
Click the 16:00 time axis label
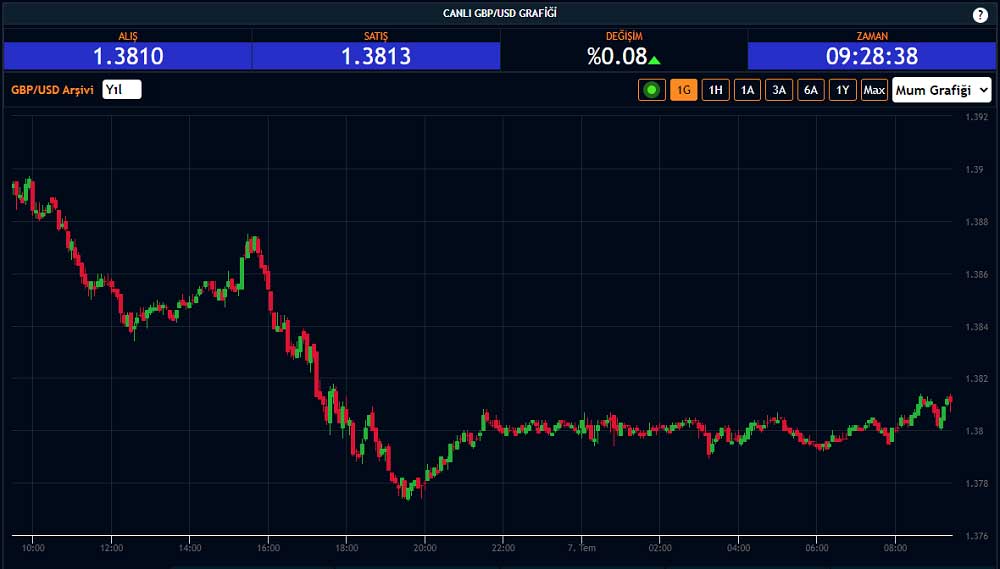click(x=268, y=548)
